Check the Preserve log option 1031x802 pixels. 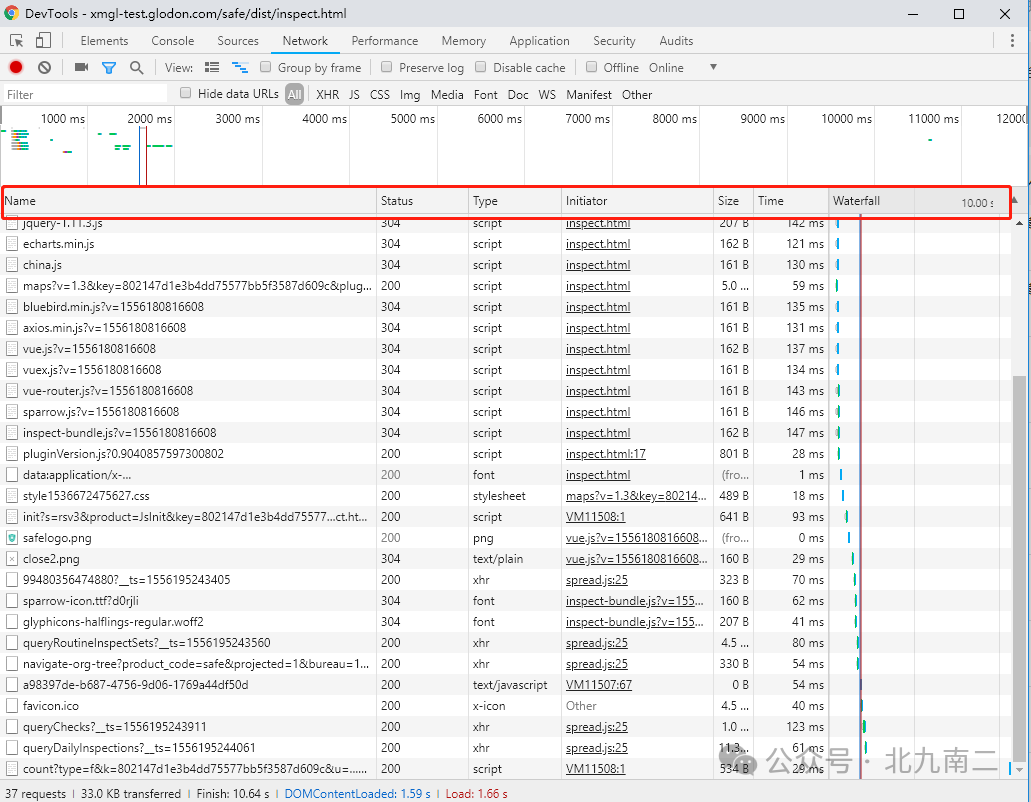(386, 68)
